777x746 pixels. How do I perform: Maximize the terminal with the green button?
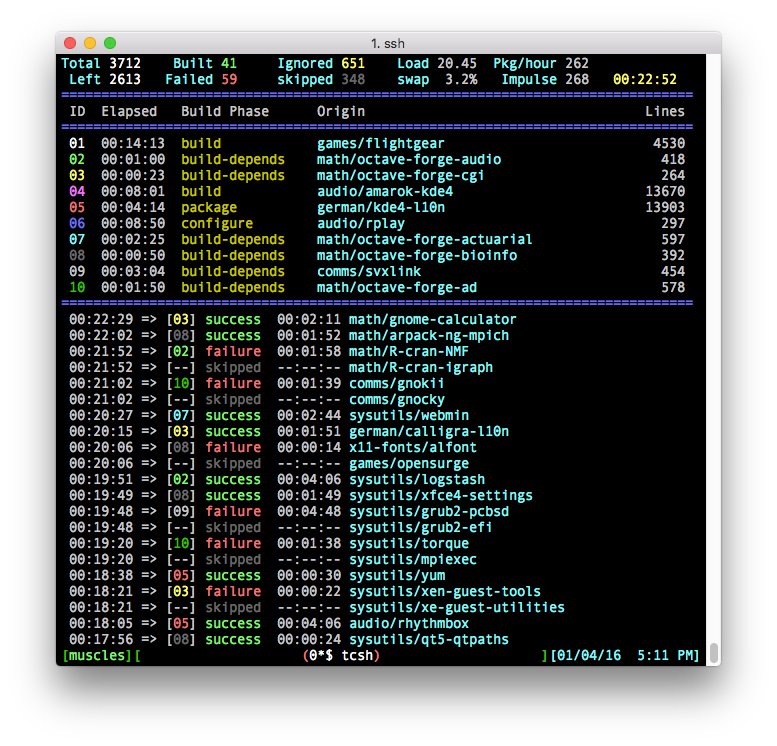pyautogui.click(x=110, y=43)
